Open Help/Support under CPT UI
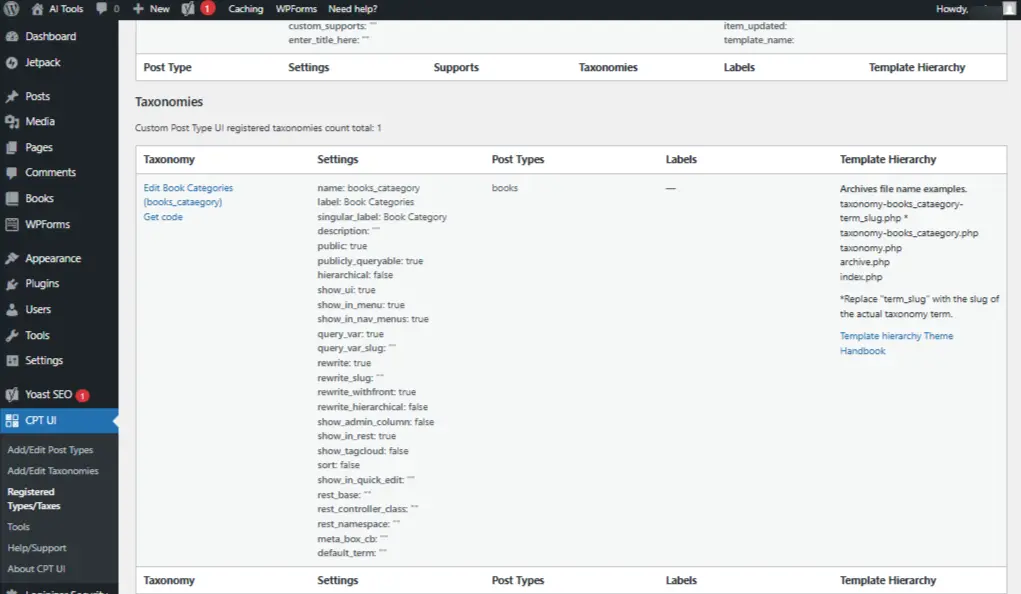1021x594 pixels. click(x=35, y=548)
